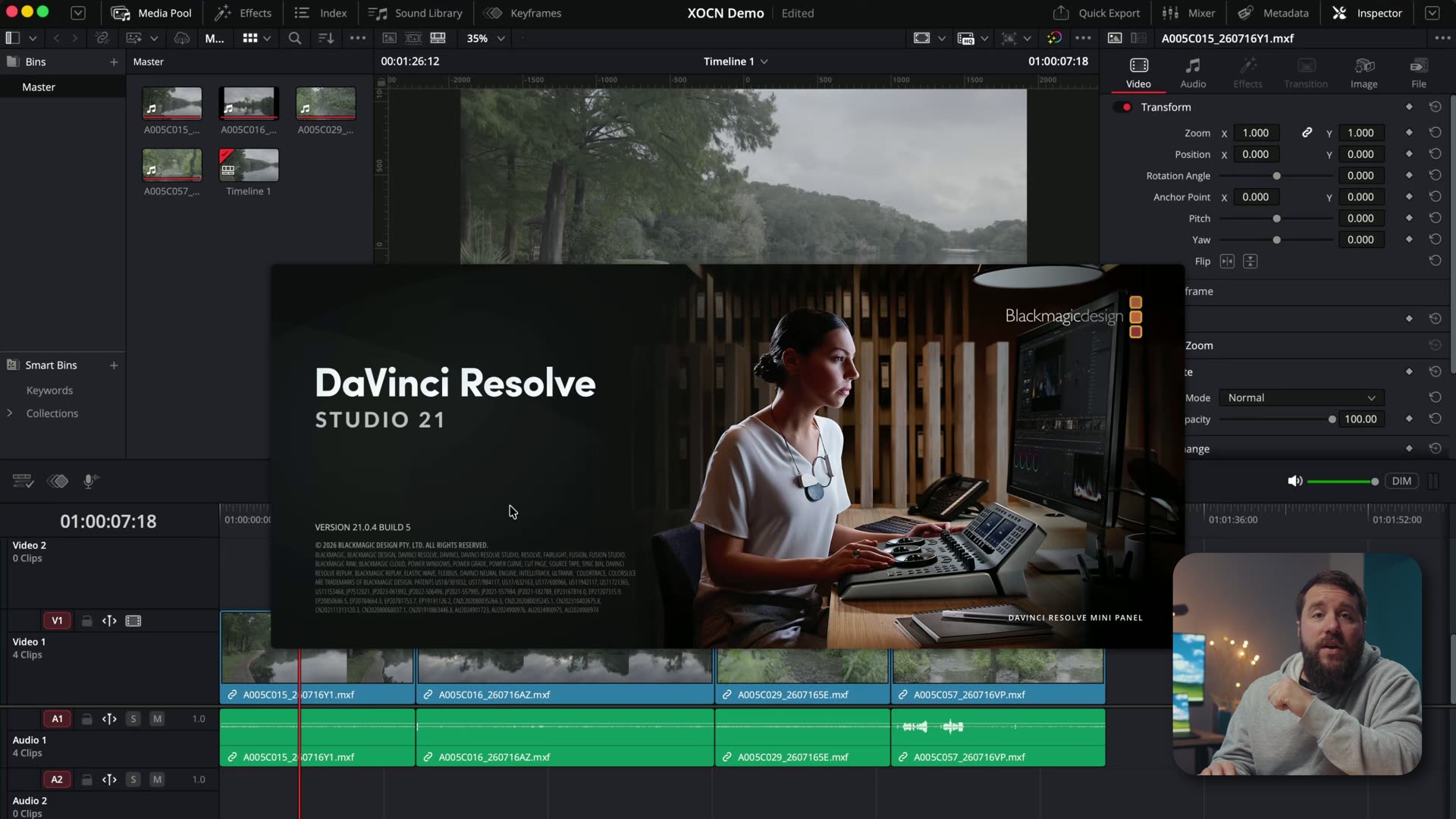This screenshot has width=1456, height=819.
Task: Open viewer zoom 35% dropdown
Action: point(485,38)
